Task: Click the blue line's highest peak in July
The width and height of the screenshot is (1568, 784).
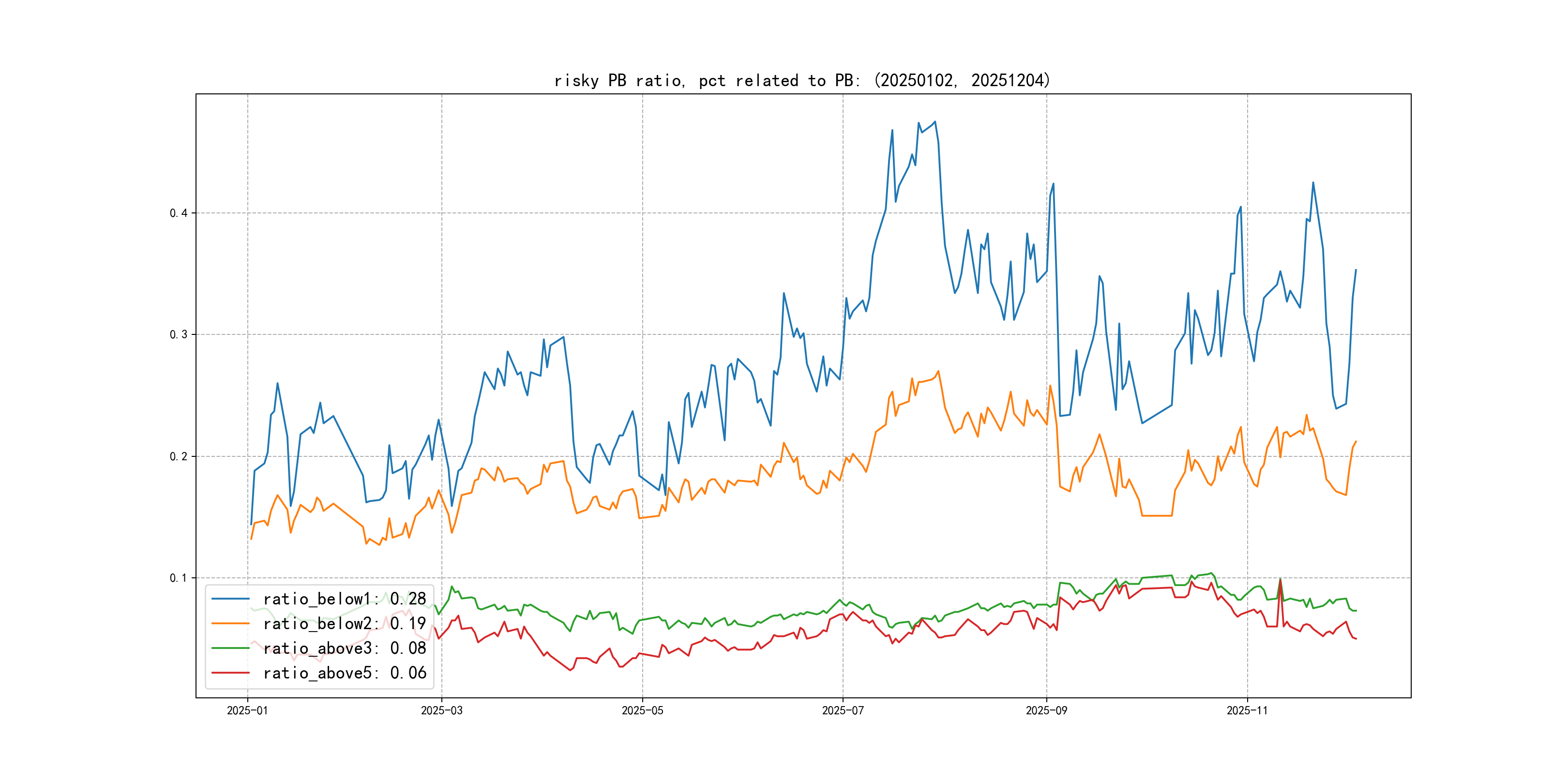Action: pyautogui.click(x=935, y=122)
